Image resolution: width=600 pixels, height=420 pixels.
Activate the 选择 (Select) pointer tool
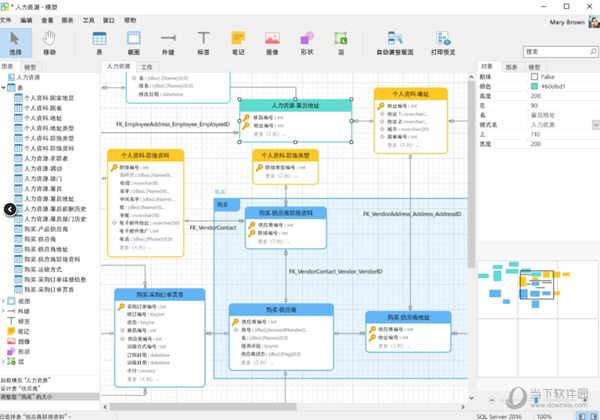click(15, 43)
